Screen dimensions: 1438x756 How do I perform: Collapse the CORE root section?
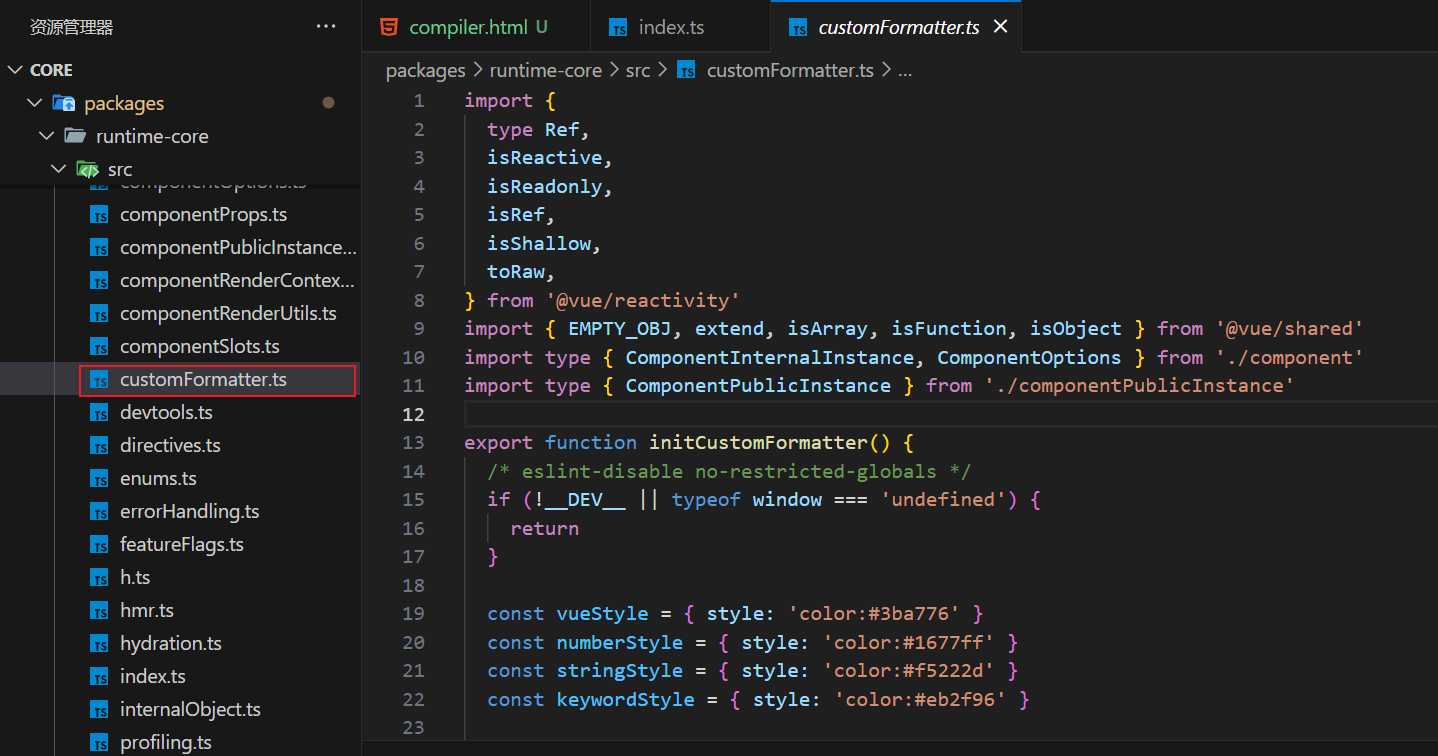[x=14, y=70]
